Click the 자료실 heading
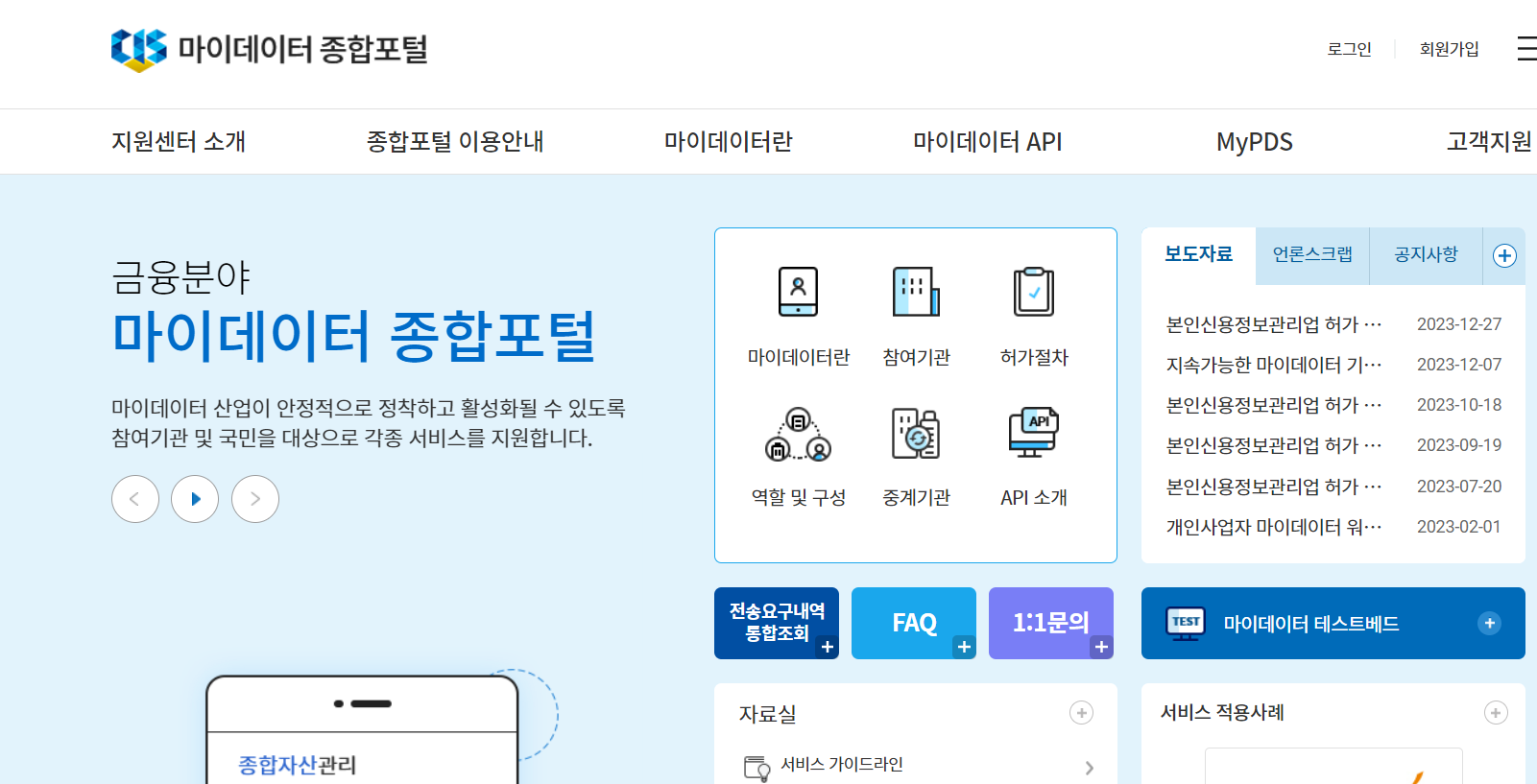Screen dimensions: 1537x784 coord(767,714)
